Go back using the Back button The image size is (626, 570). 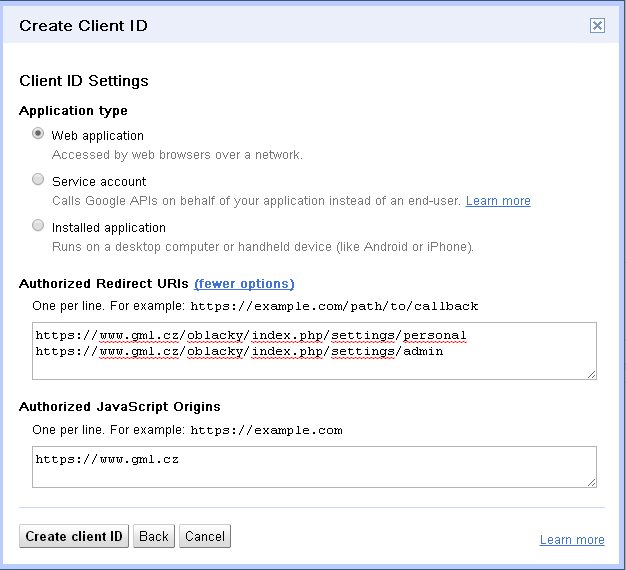click(x=153, y=536)
